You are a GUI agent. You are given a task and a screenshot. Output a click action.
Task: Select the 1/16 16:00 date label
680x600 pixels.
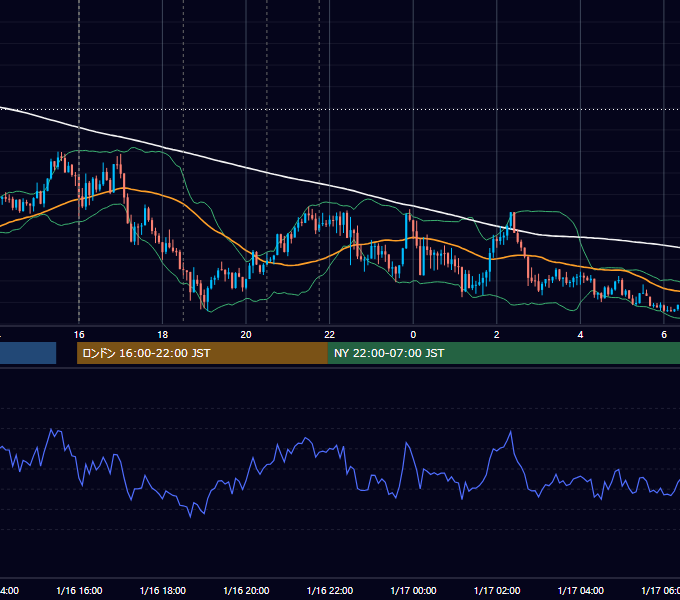[79, 591]
